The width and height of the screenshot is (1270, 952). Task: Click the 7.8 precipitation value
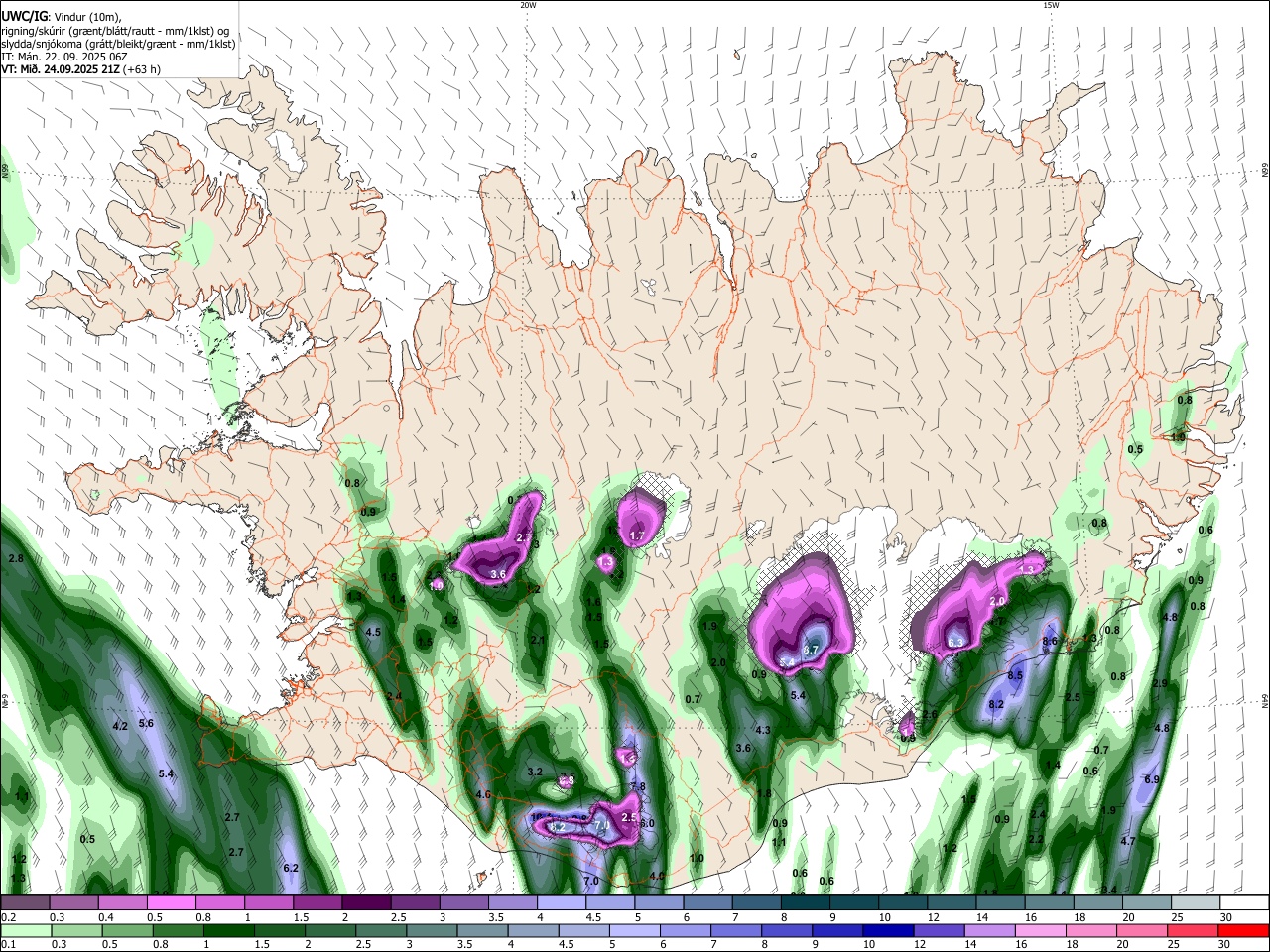(x=638, y=786)
